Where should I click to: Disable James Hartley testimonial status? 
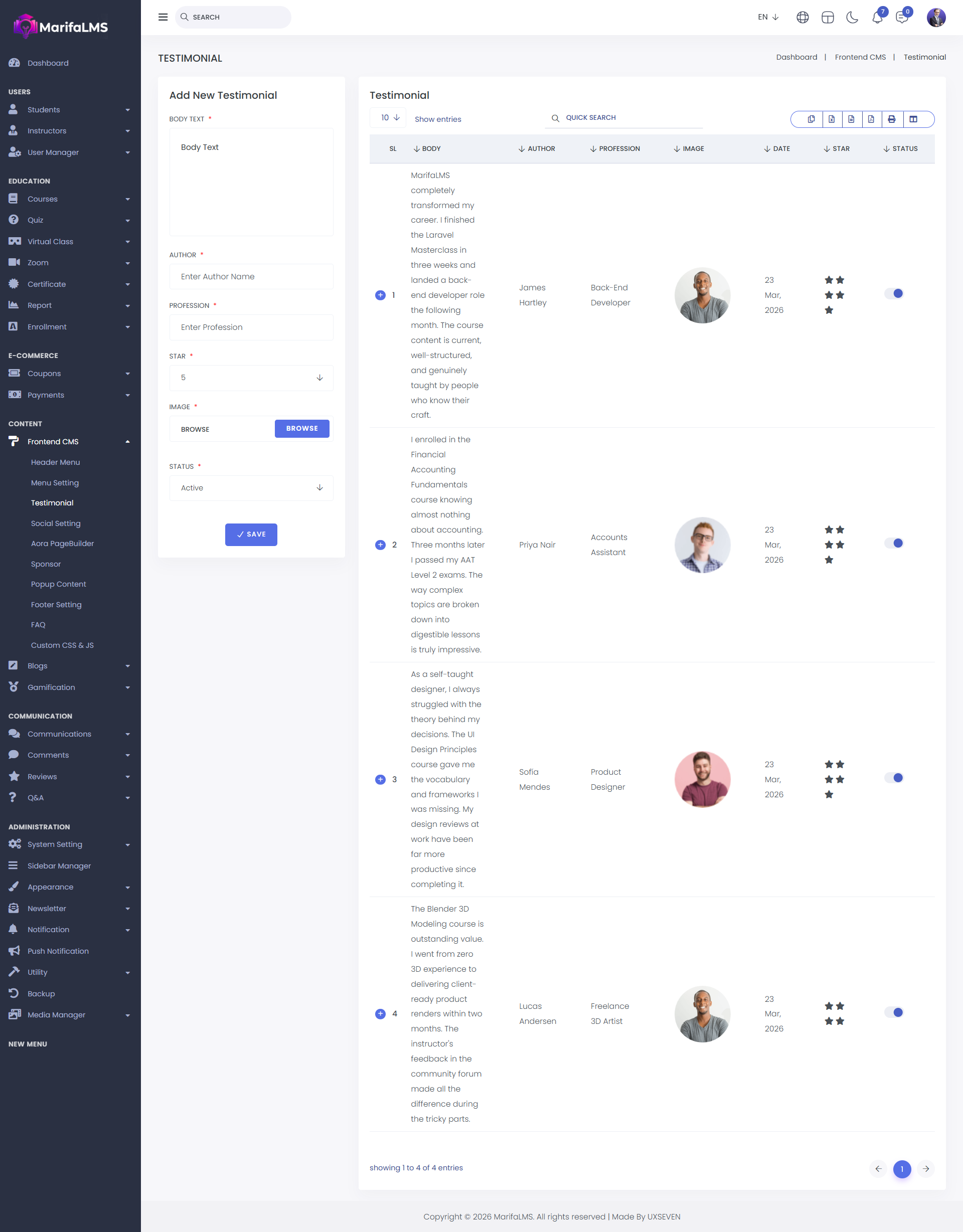click(894, 293)
